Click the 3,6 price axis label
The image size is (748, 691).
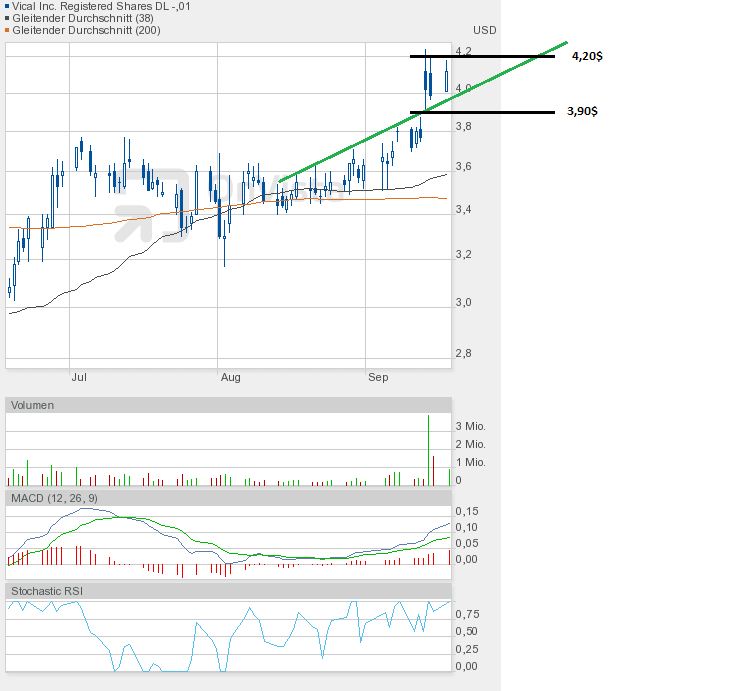pyautogui.click(x=463, y=166)
